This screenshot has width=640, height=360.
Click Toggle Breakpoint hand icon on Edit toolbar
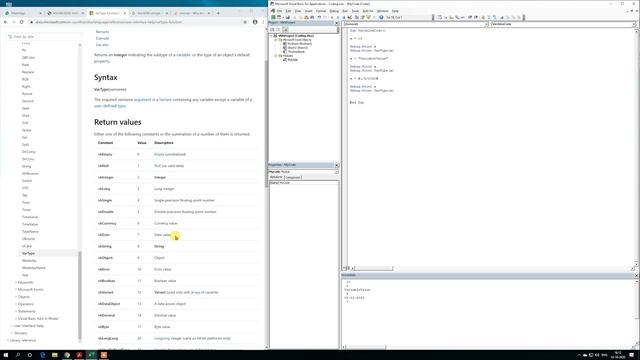(483, 18)
